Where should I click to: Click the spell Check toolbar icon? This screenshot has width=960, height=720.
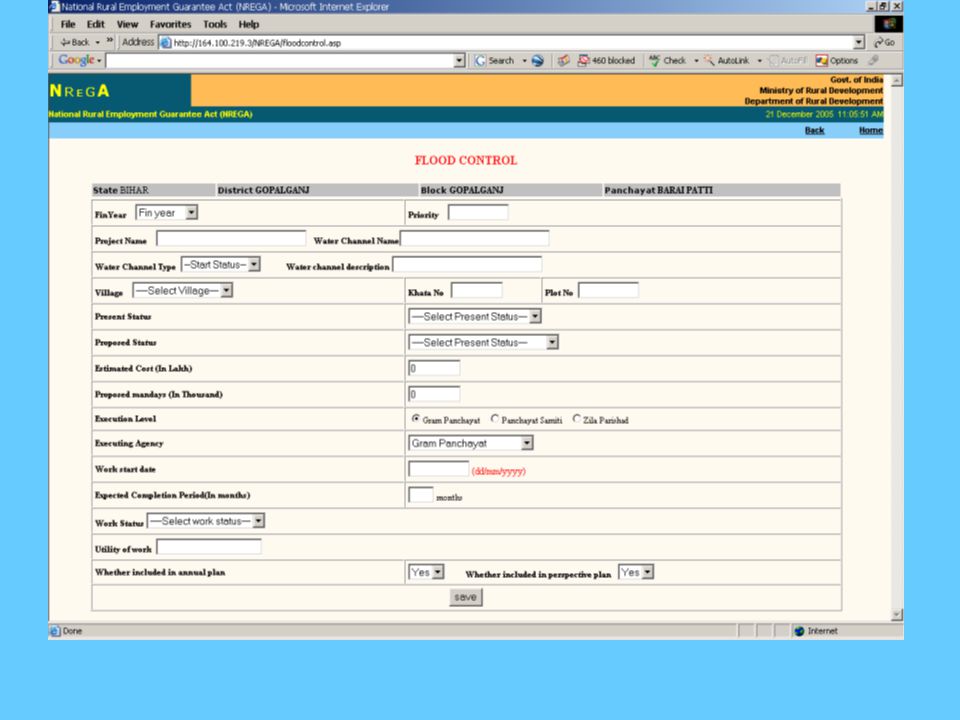click(654, 61)
